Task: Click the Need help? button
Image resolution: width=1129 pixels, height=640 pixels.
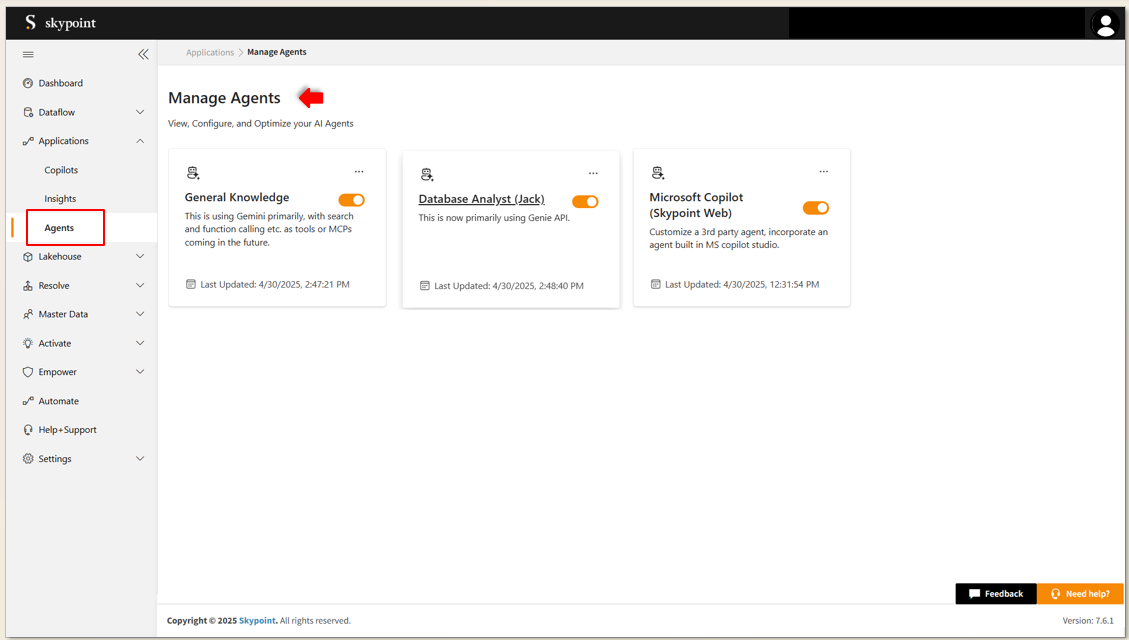Action: click(x=1080, y=594)
